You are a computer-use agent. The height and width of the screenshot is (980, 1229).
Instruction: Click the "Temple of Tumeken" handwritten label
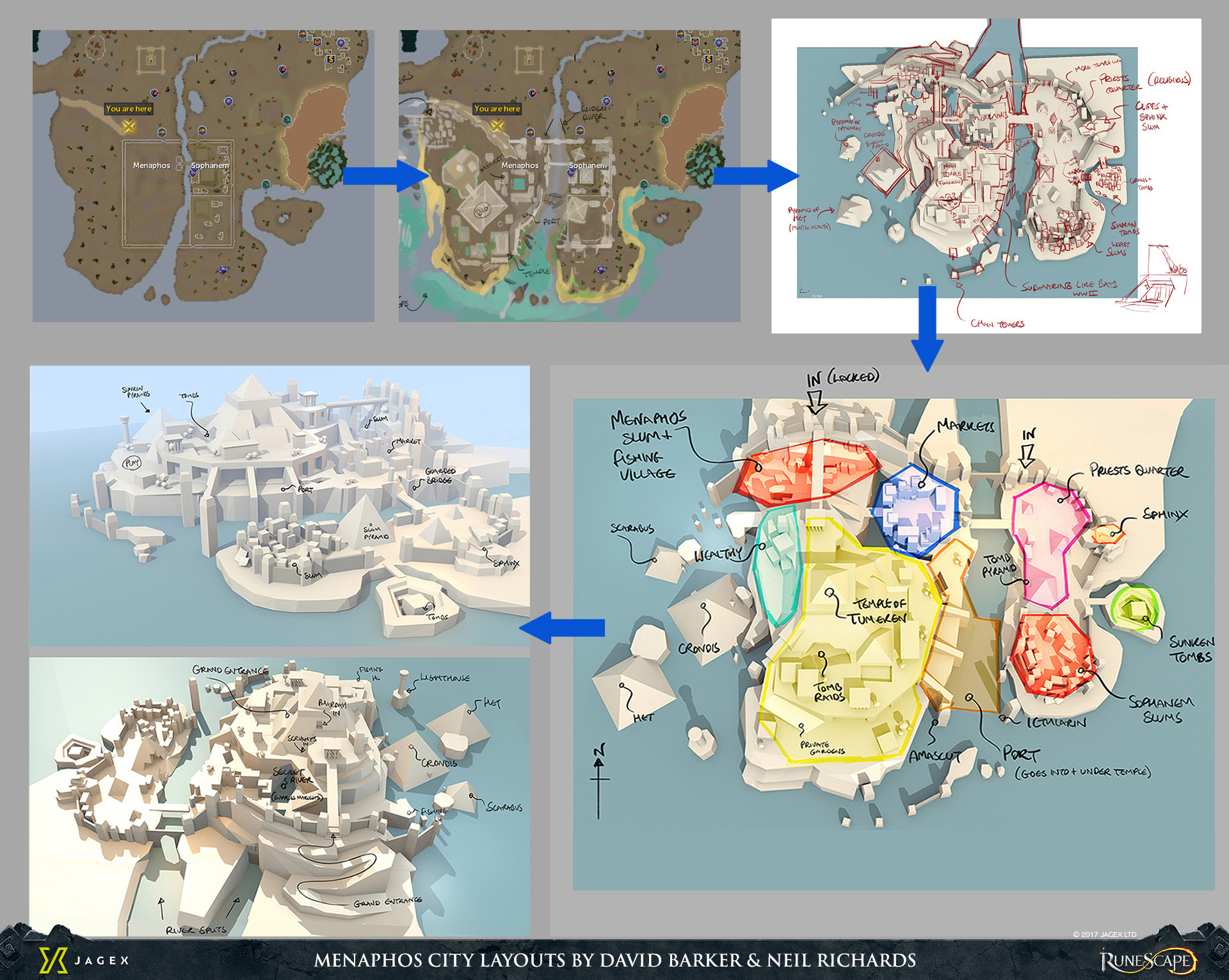(878, 611)
